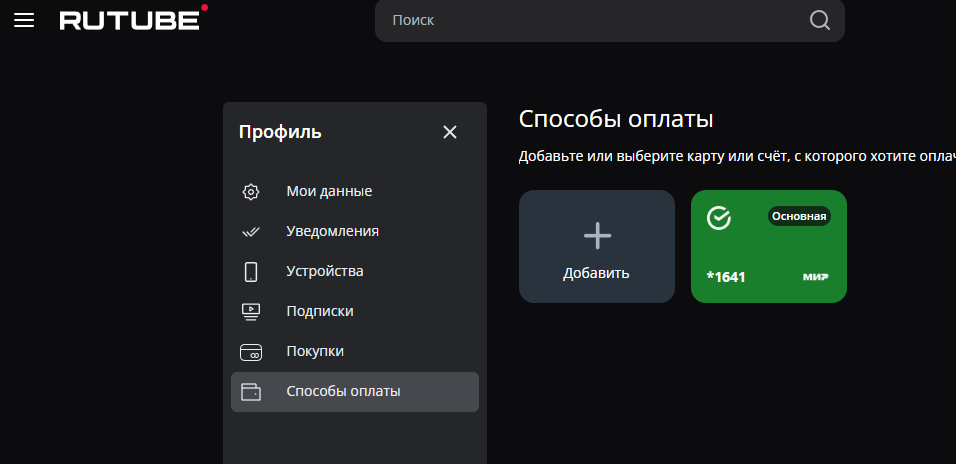The width and height of the screenshot is (956, 464).
Task: Click the card icon for Покупки
Action: (x=251, y=352)
